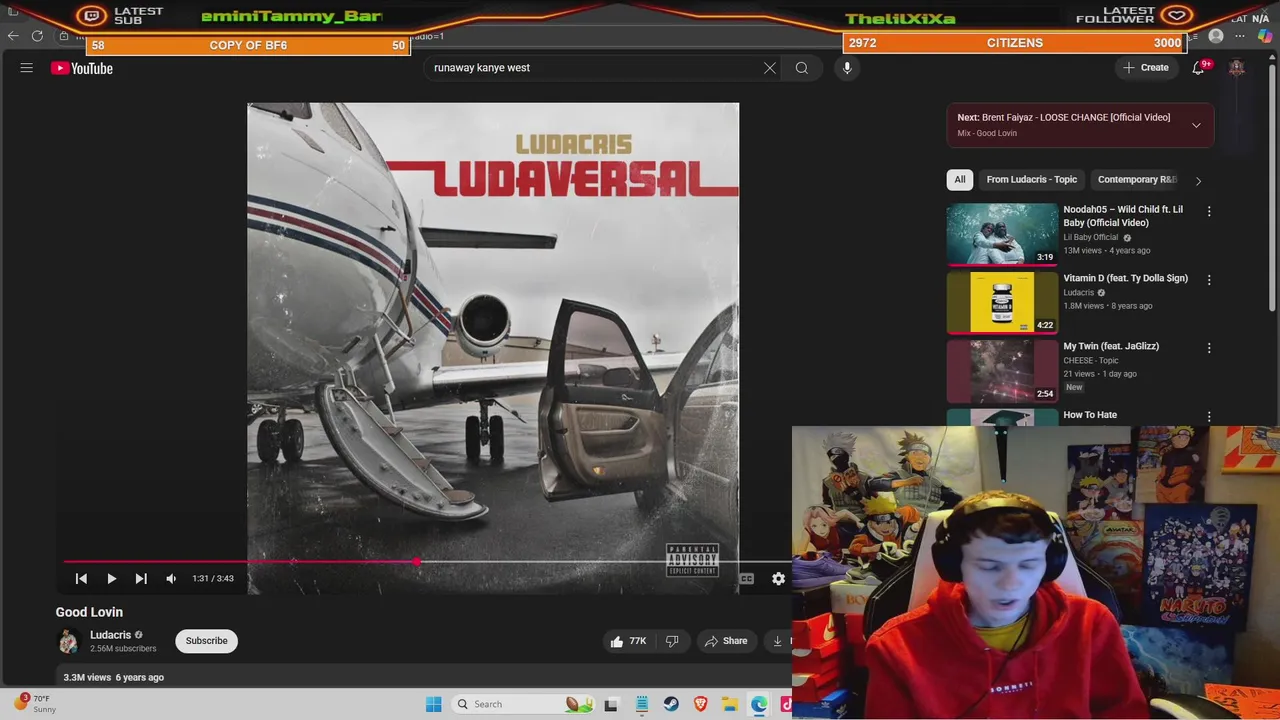The image size is (1280, 720).
Task: Click the search field containing 'runaway kanye west'
Action: (x=595, y=68)
